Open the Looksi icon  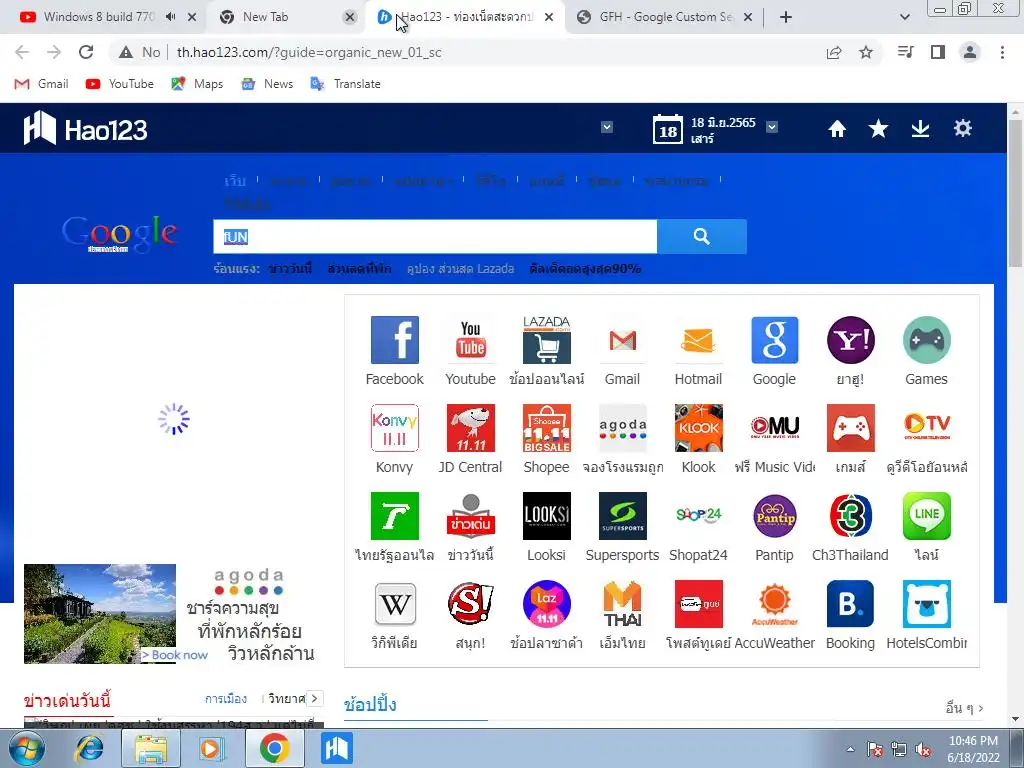547,516
